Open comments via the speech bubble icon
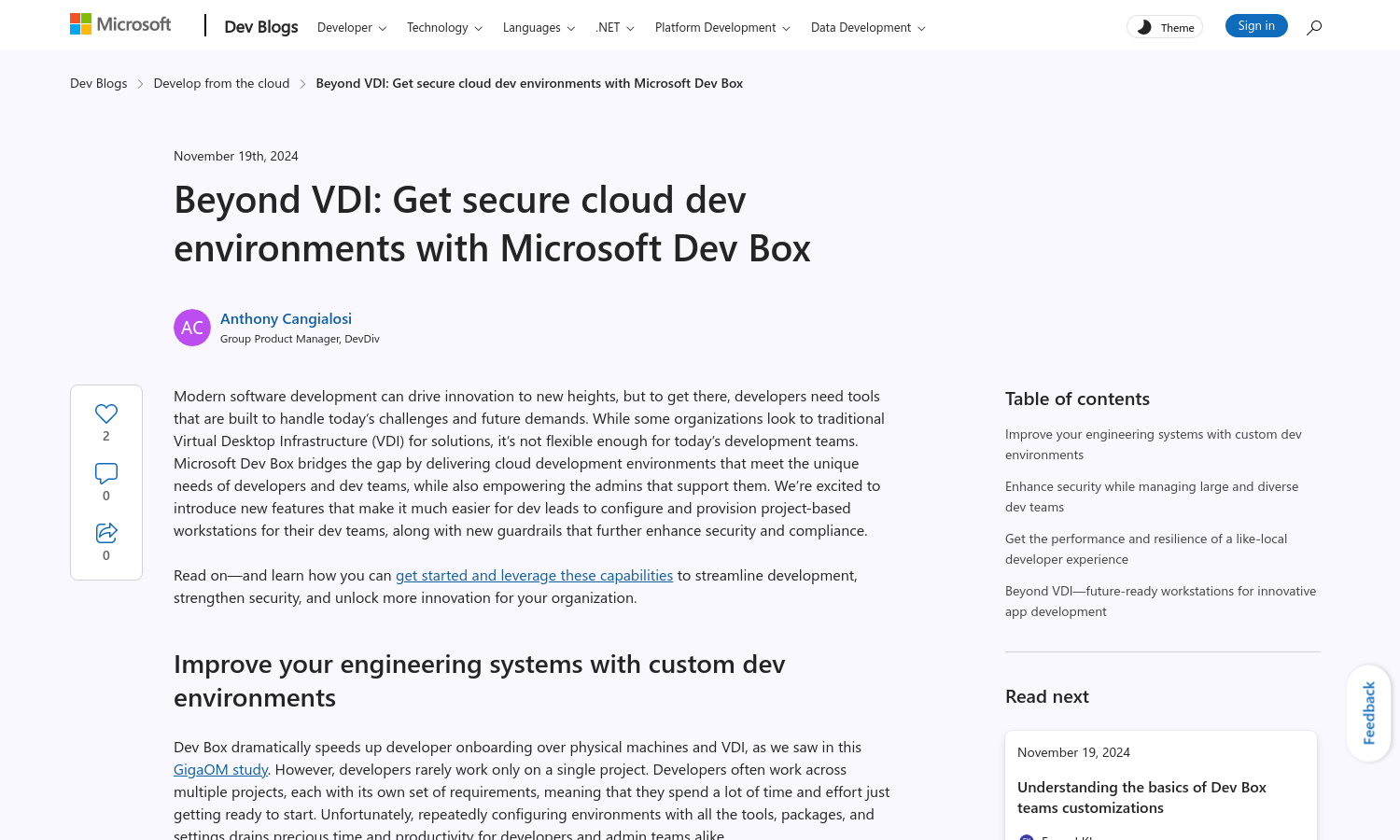The width and height of the screenshot is (1400, 840). click(x=105, y=473)
